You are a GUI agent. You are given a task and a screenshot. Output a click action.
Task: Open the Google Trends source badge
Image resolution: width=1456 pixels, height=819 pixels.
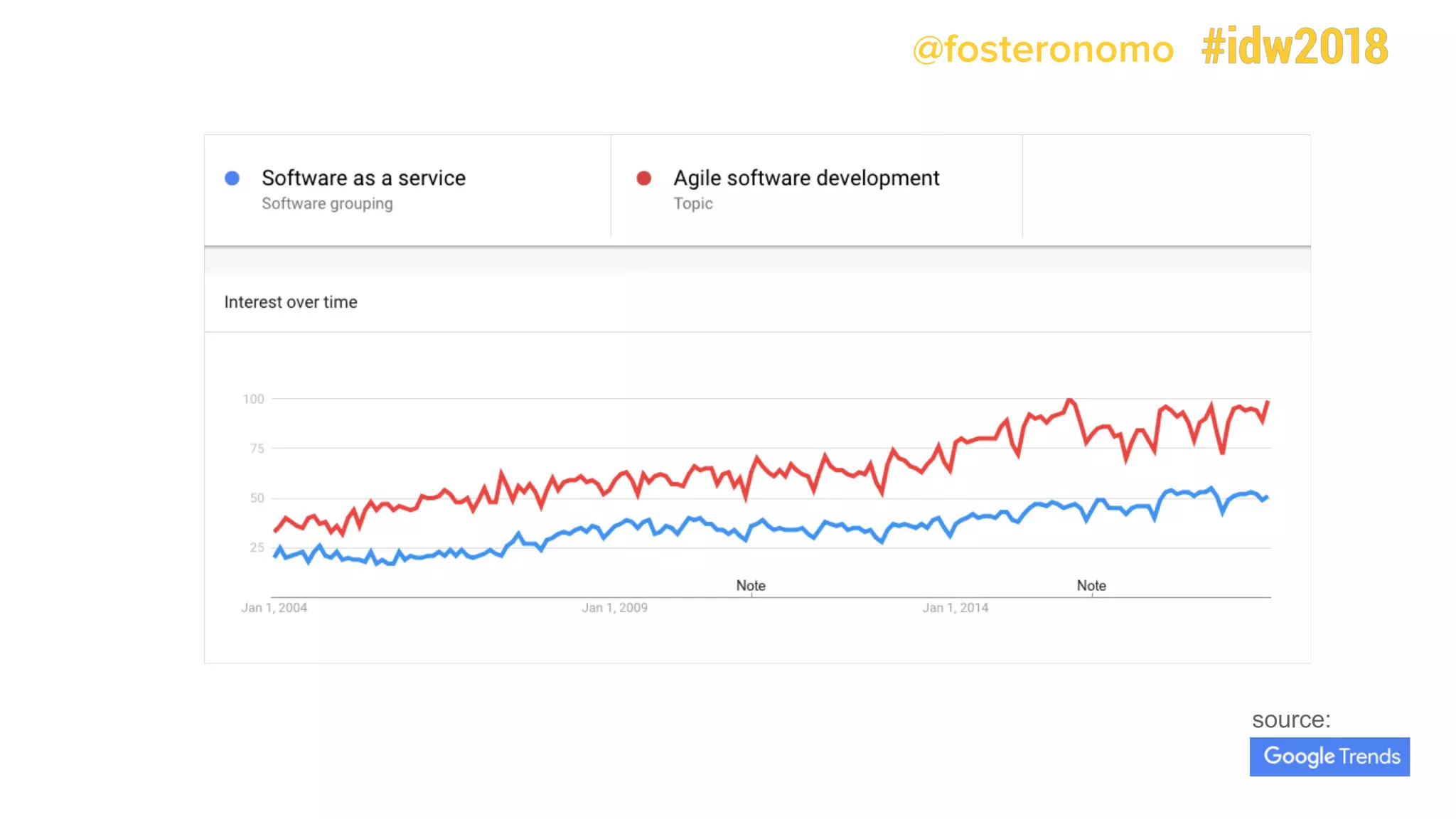(x=1329, y=756)
